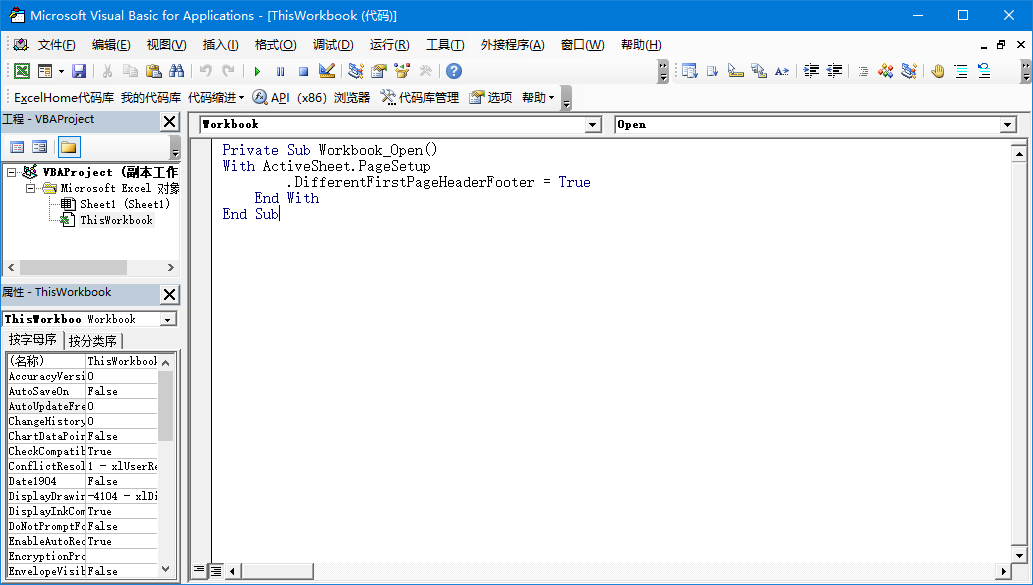Open the Workbook object dropdown

[593, 125]
